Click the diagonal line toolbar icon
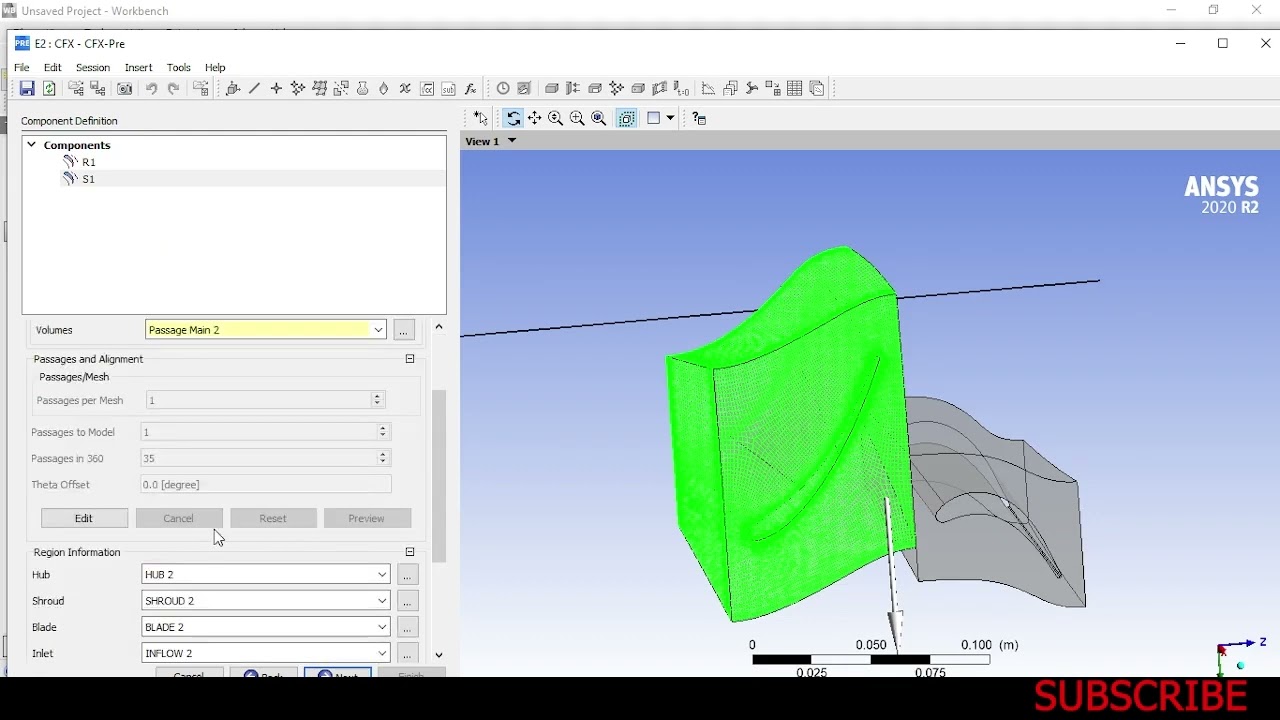 coord(254,89)
